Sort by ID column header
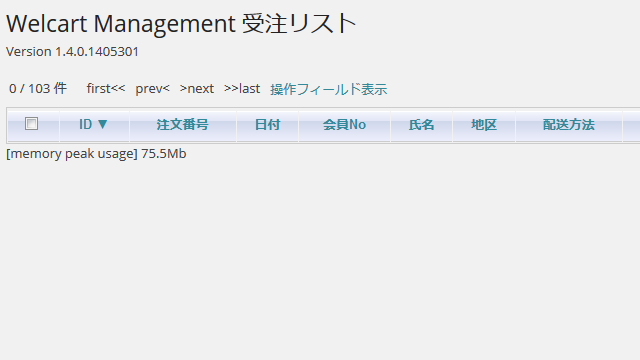This screenshot has height=360, width=640. [93, 124]
